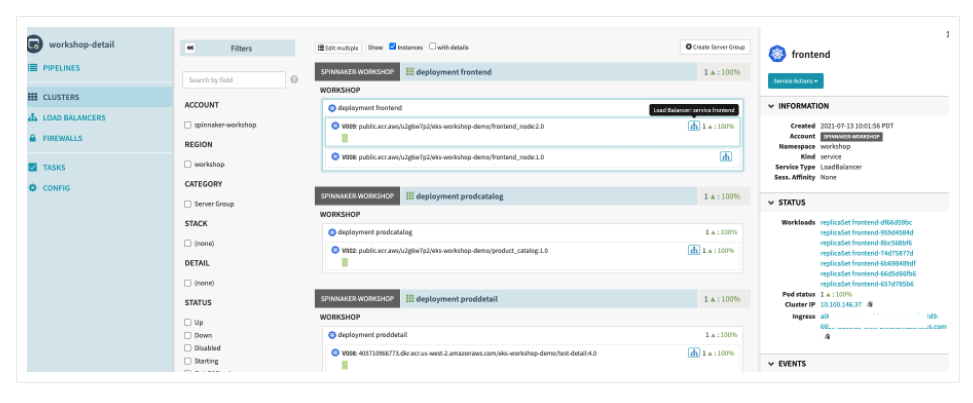973x403 pixels.
Task: Click the Cluster IP 10.100.146.37 link
Action: click(x=841, y=304)
